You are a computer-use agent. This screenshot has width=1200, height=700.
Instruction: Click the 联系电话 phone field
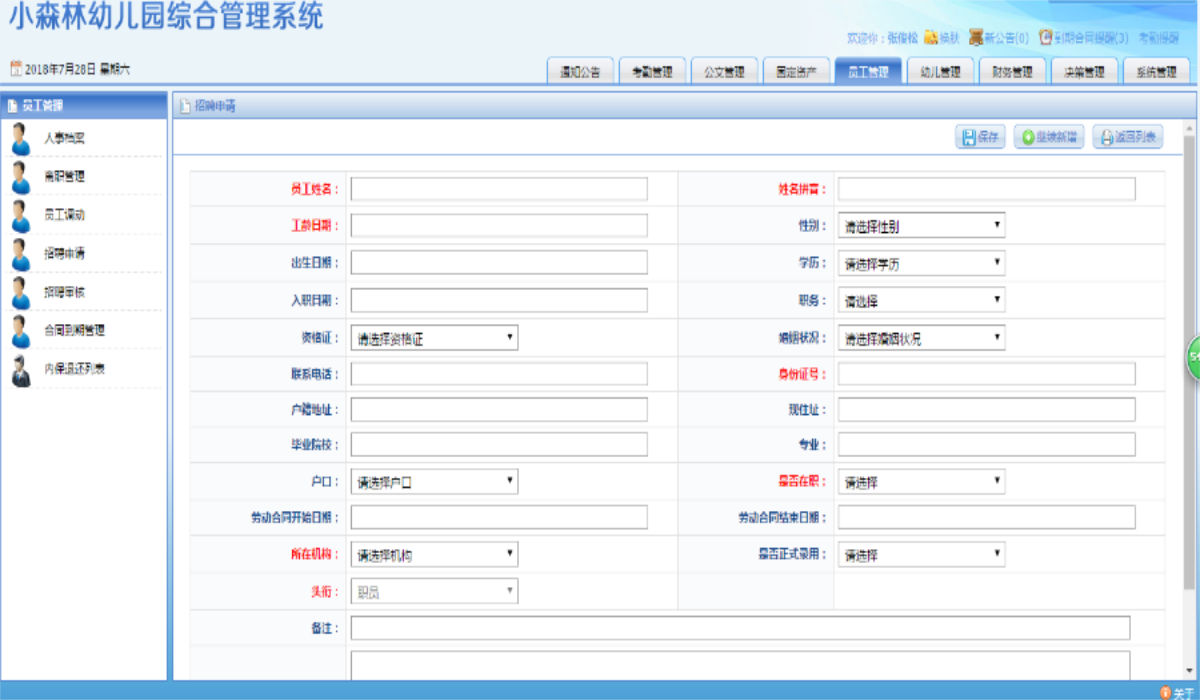(499, 374)
